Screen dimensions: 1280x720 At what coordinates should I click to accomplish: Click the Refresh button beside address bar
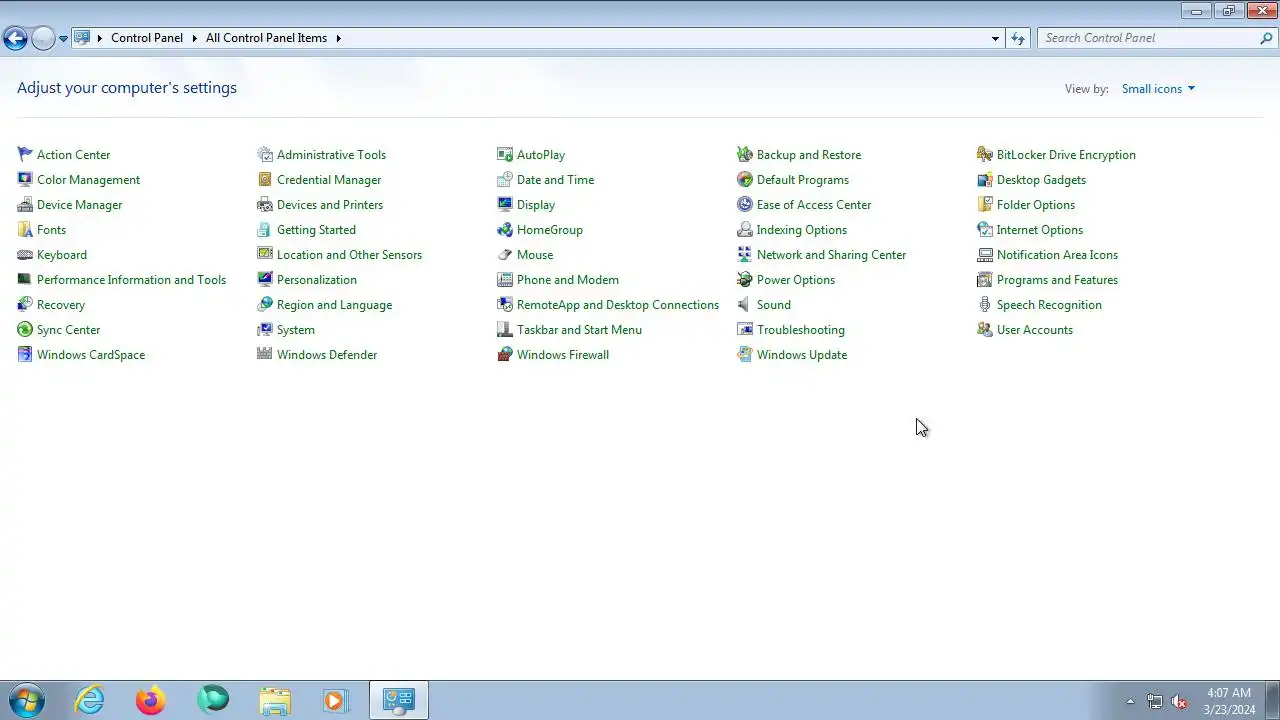pos(1018,38)
